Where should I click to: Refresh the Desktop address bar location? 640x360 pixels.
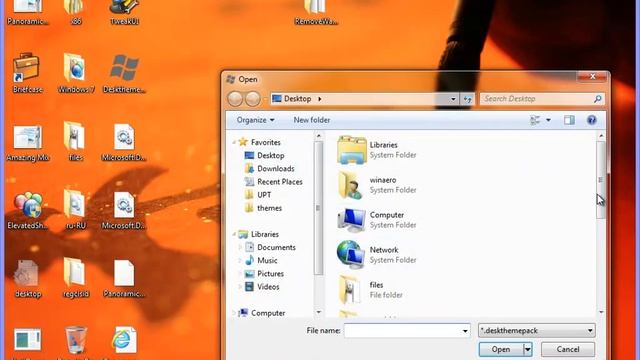point(467,99)
